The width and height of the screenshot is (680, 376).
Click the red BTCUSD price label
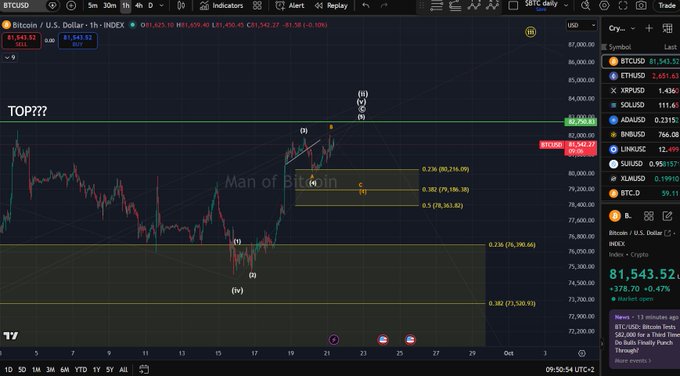point(551,145)
